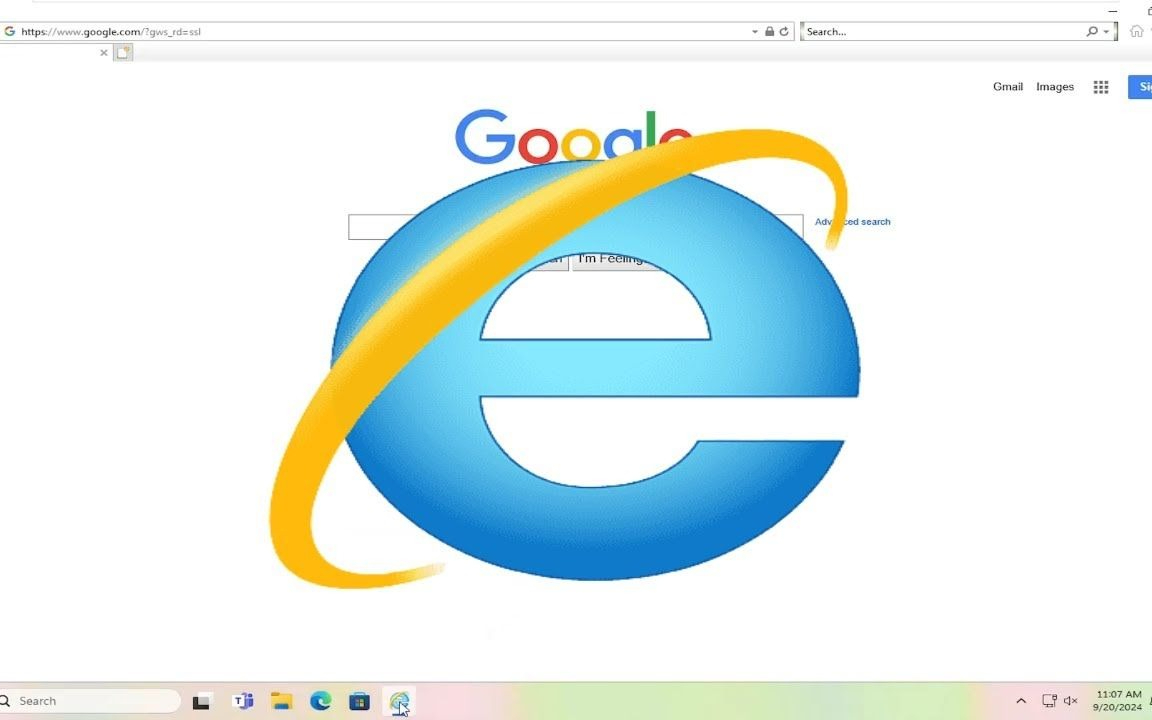Open Microsoft Teams from the taskbar
Screen dimensions: 1152x720
[242, 702]
